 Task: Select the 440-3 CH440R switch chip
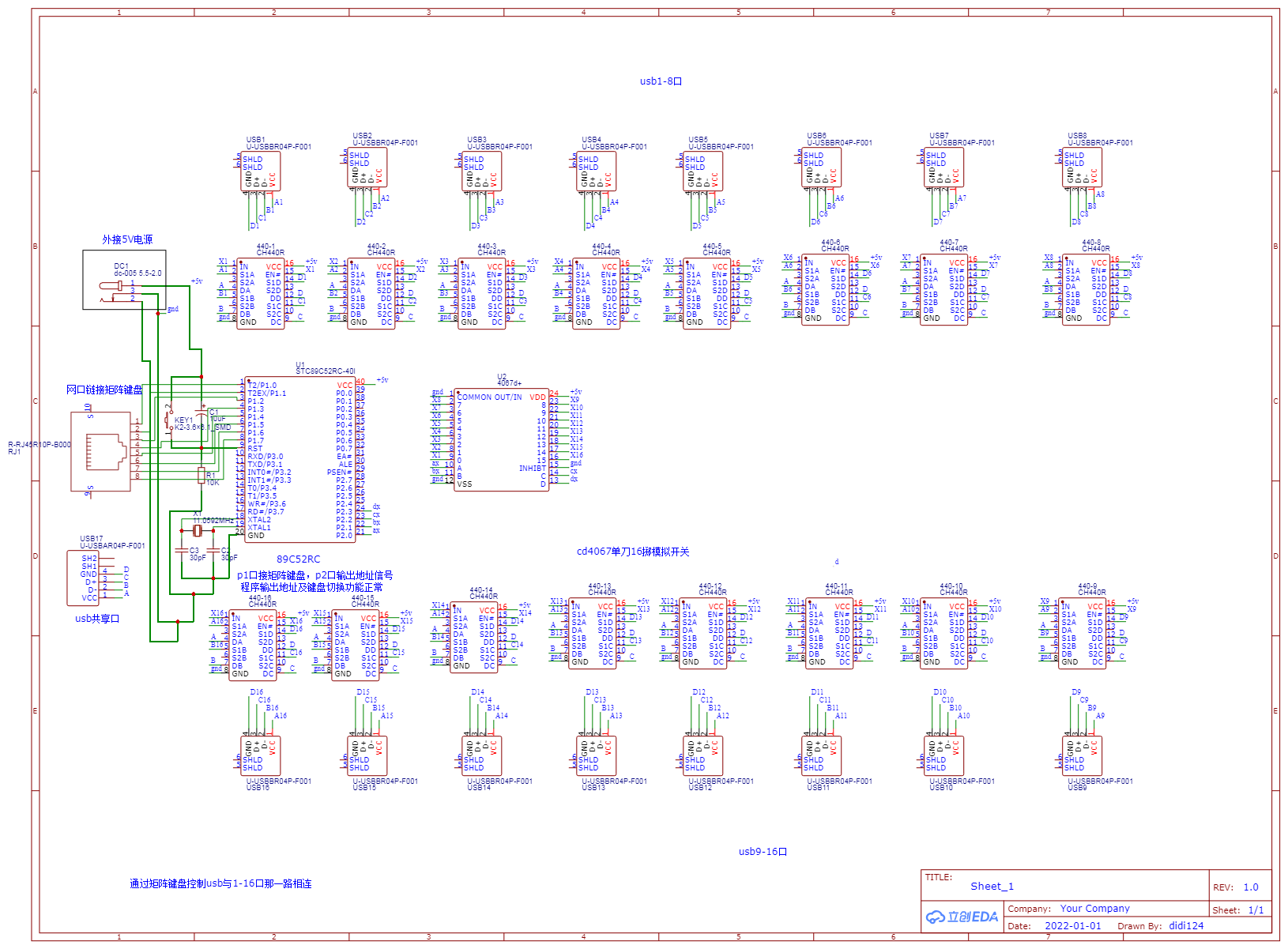point(482,293)
